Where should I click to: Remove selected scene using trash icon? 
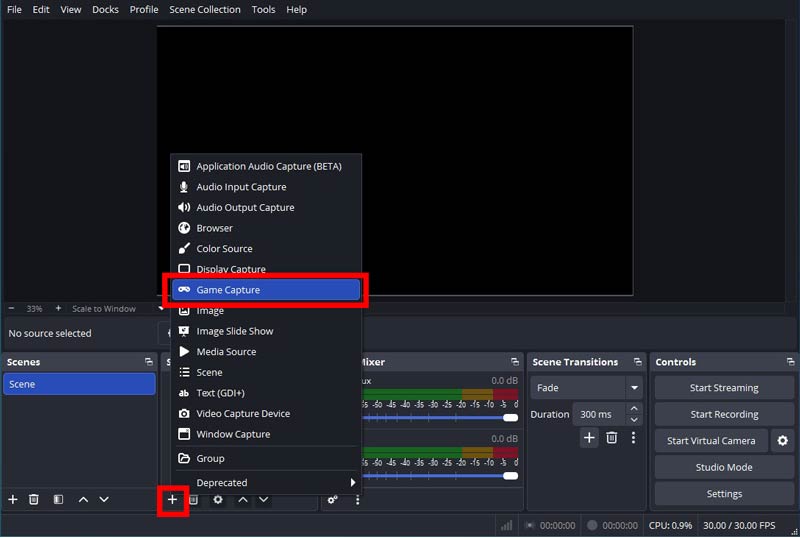(34, 499)
